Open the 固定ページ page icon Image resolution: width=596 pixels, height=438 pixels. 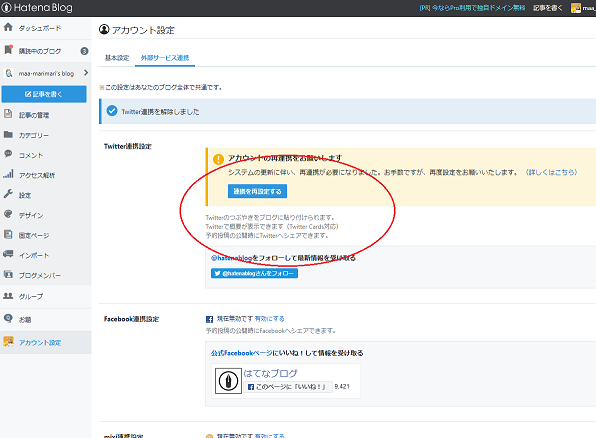(x=8, y=234)
